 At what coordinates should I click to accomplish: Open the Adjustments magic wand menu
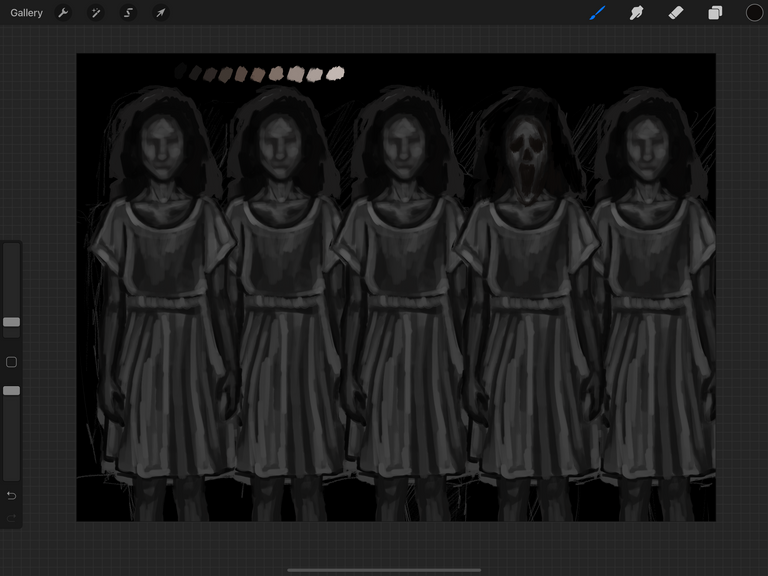click(x=96, y=13)
